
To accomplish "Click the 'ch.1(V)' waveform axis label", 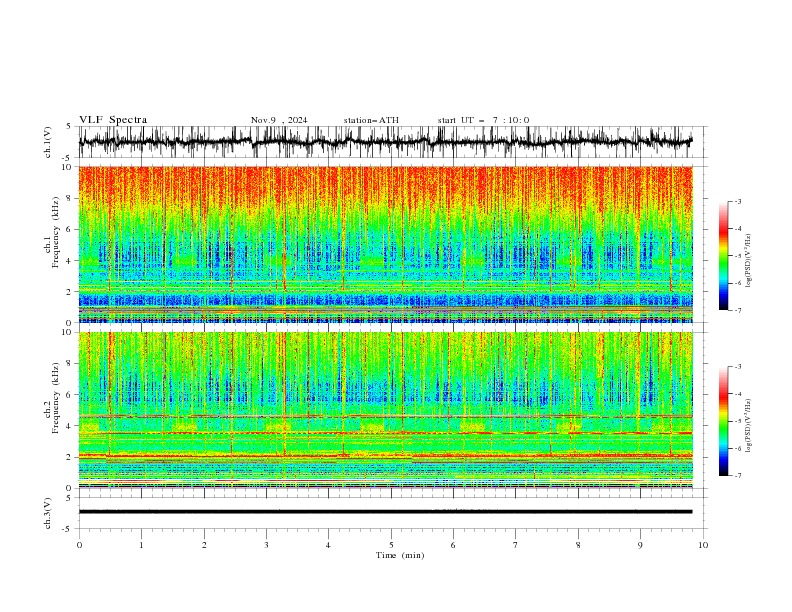I will click(x=47, y=142).
